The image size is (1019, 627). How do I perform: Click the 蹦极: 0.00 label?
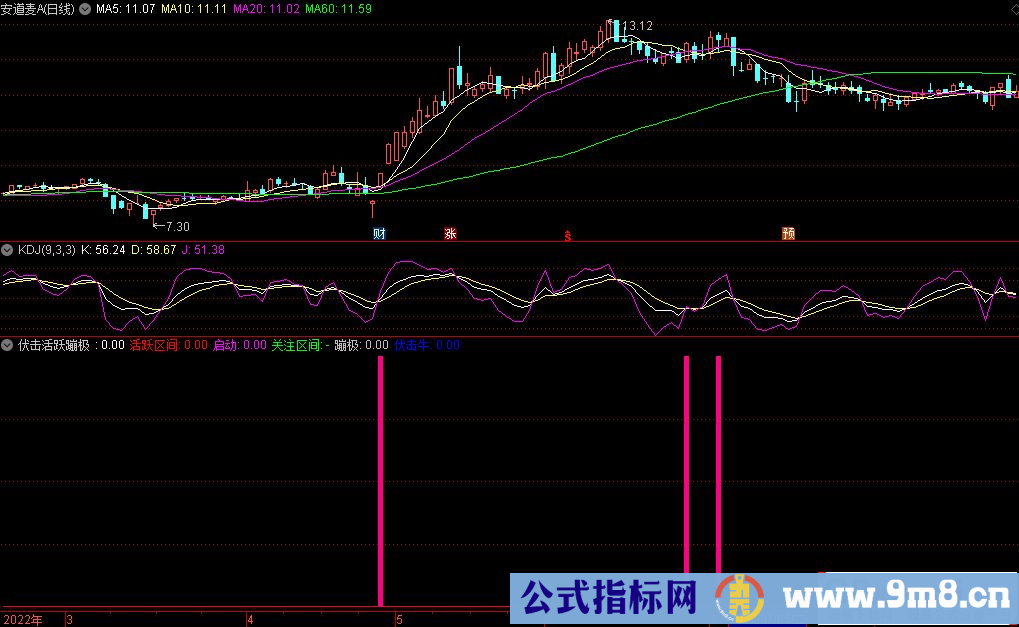coord(361,345)
